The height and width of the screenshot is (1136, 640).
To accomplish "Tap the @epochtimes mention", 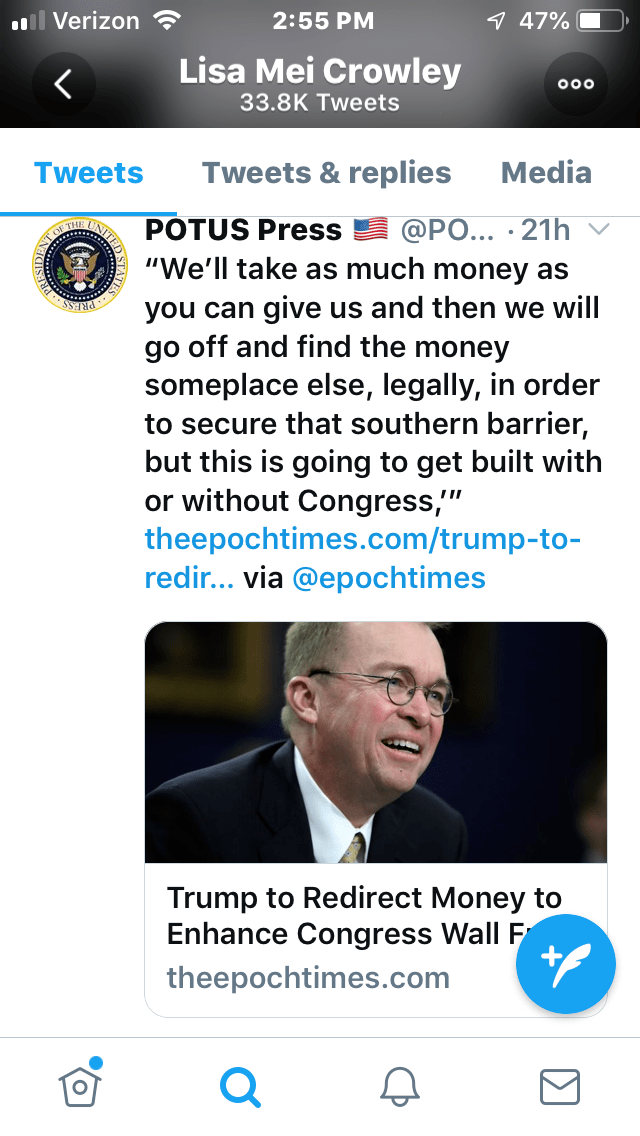I will pyautogui.click(x=388, y=578).
